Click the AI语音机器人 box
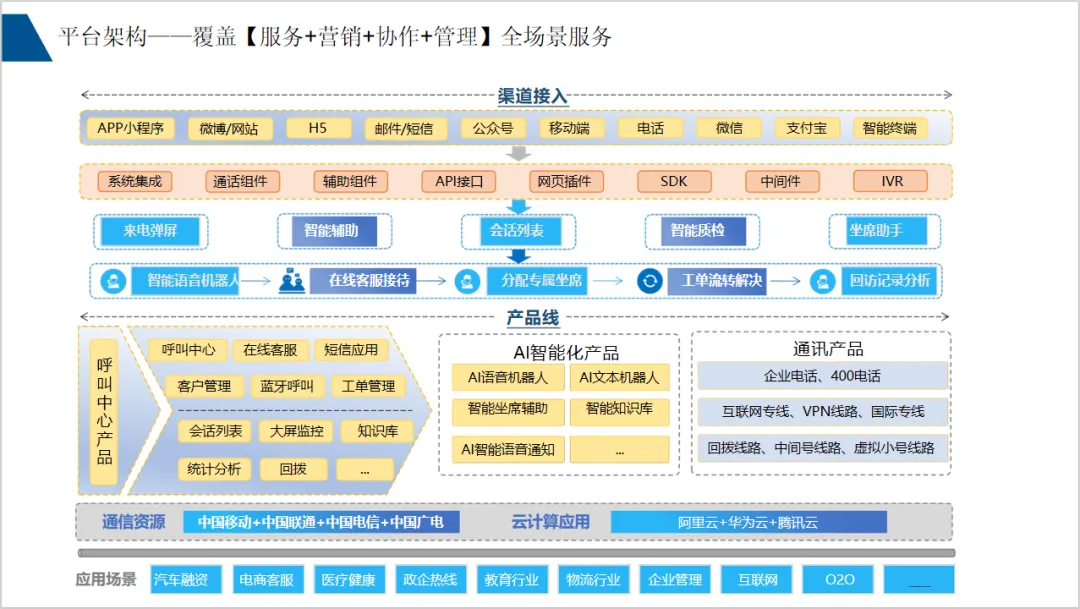1080x609 pixels. [508, 378]
